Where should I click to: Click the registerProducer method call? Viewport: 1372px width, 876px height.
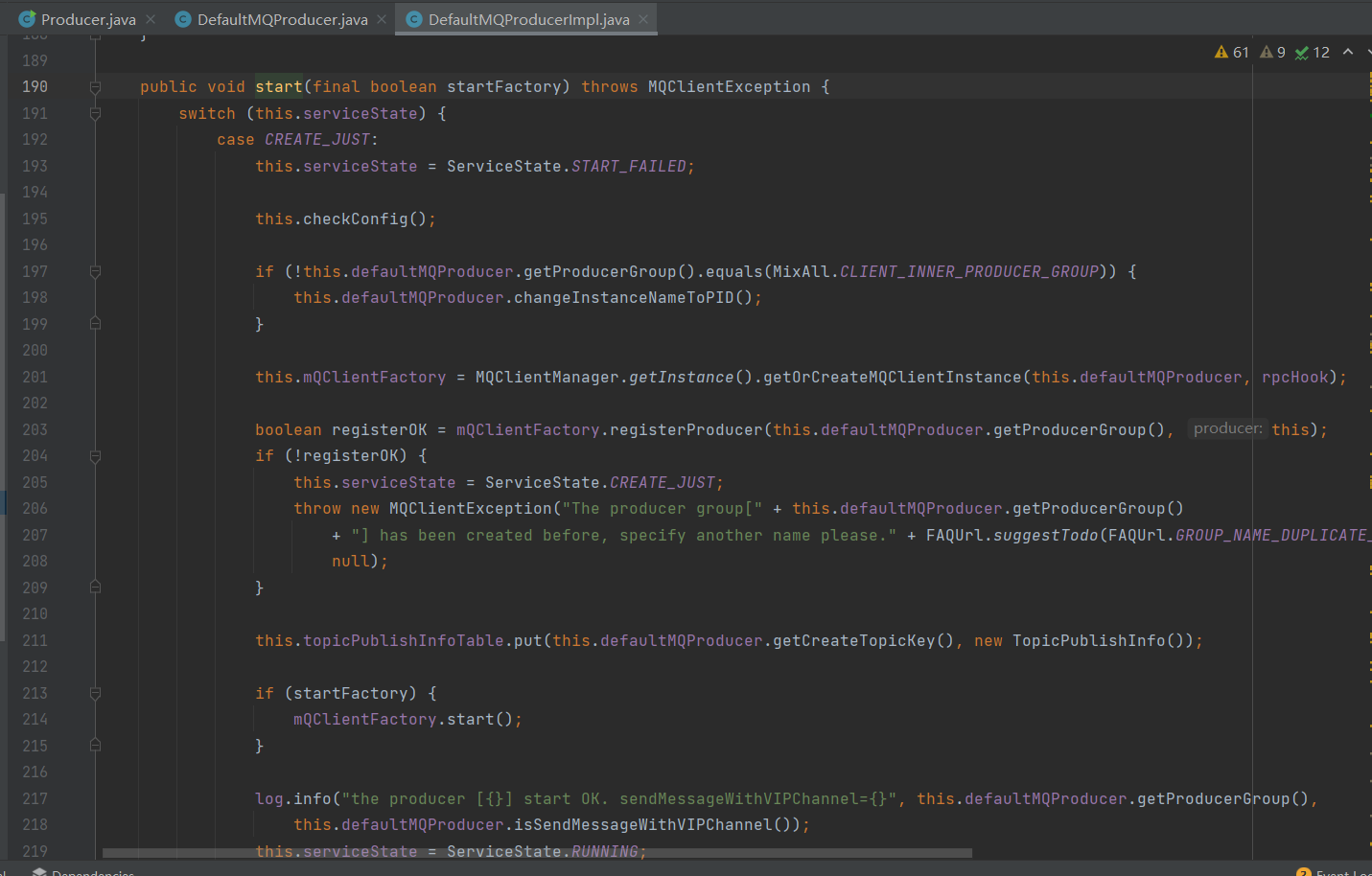click(x=686, y=430)
